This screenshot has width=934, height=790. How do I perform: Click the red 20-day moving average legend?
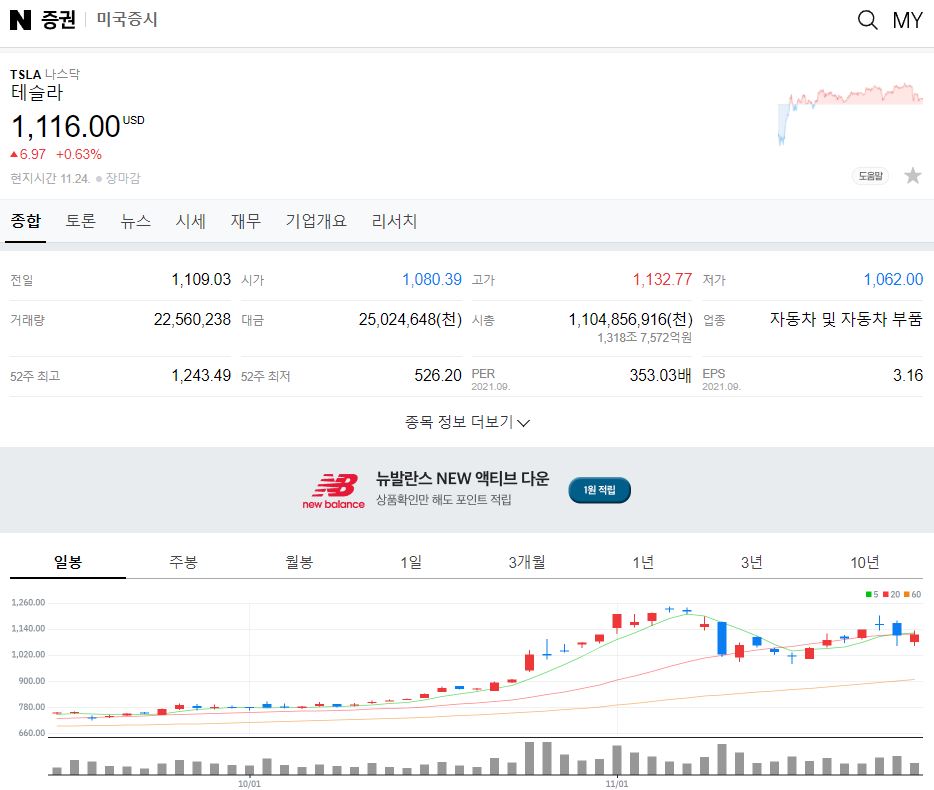[892, 594]
